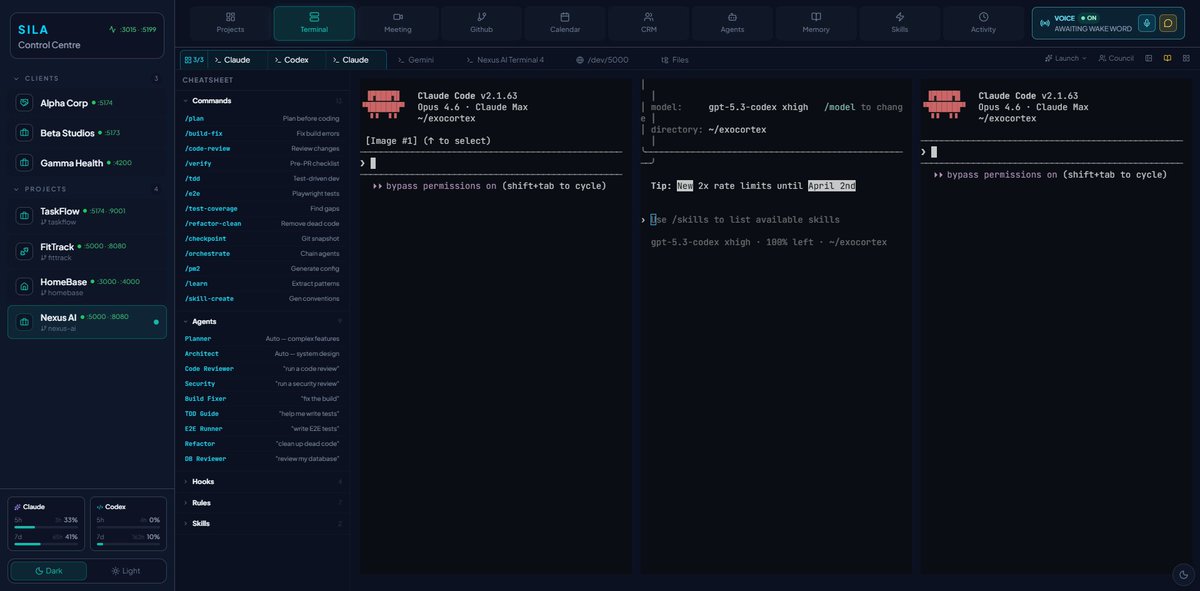
Task: Click Claude 7d usage progress bar
Action: pos(45,545)
